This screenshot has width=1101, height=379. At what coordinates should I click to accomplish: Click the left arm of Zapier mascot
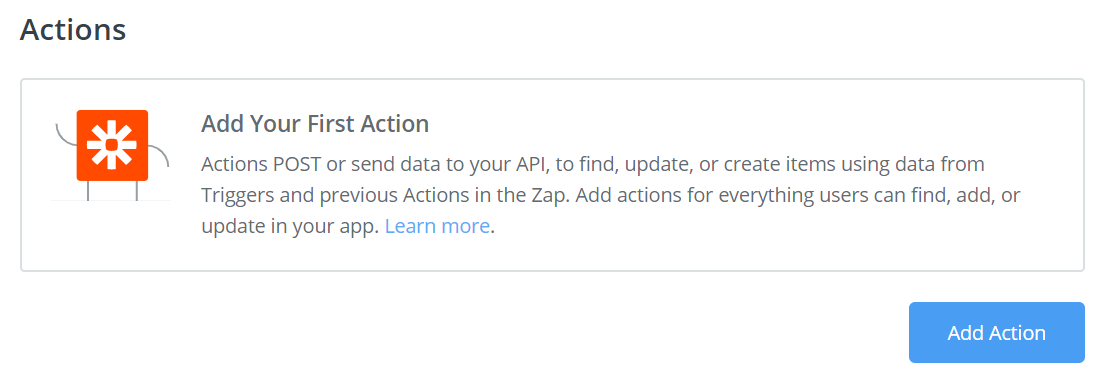tap(65, 135)
